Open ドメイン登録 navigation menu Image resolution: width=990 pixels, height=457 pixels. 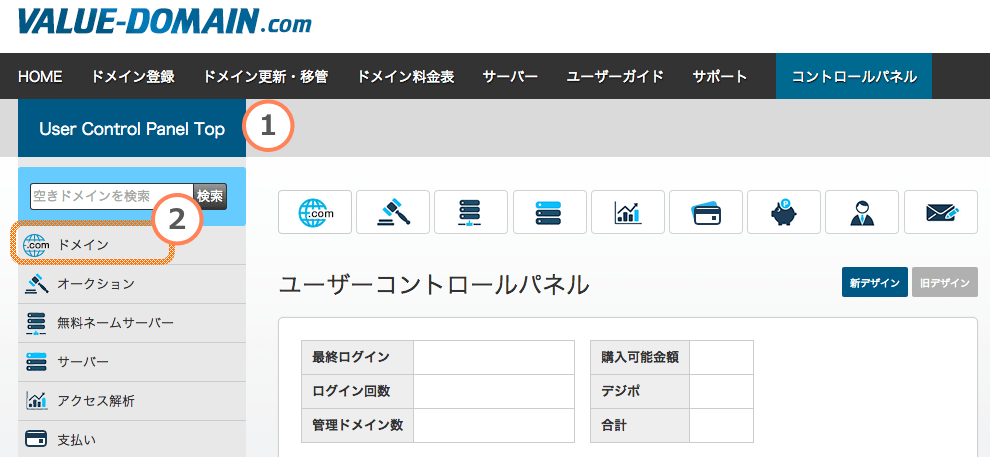133,76
